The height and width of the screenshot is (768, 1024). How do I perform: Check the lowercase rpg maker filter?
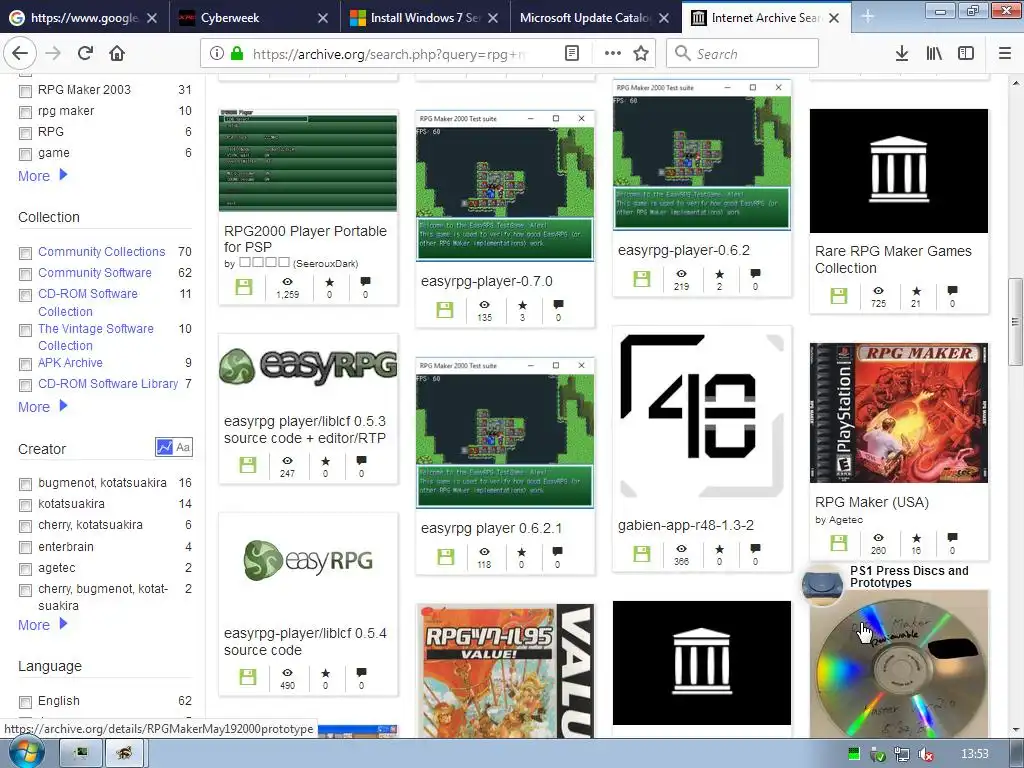point(25,112)
